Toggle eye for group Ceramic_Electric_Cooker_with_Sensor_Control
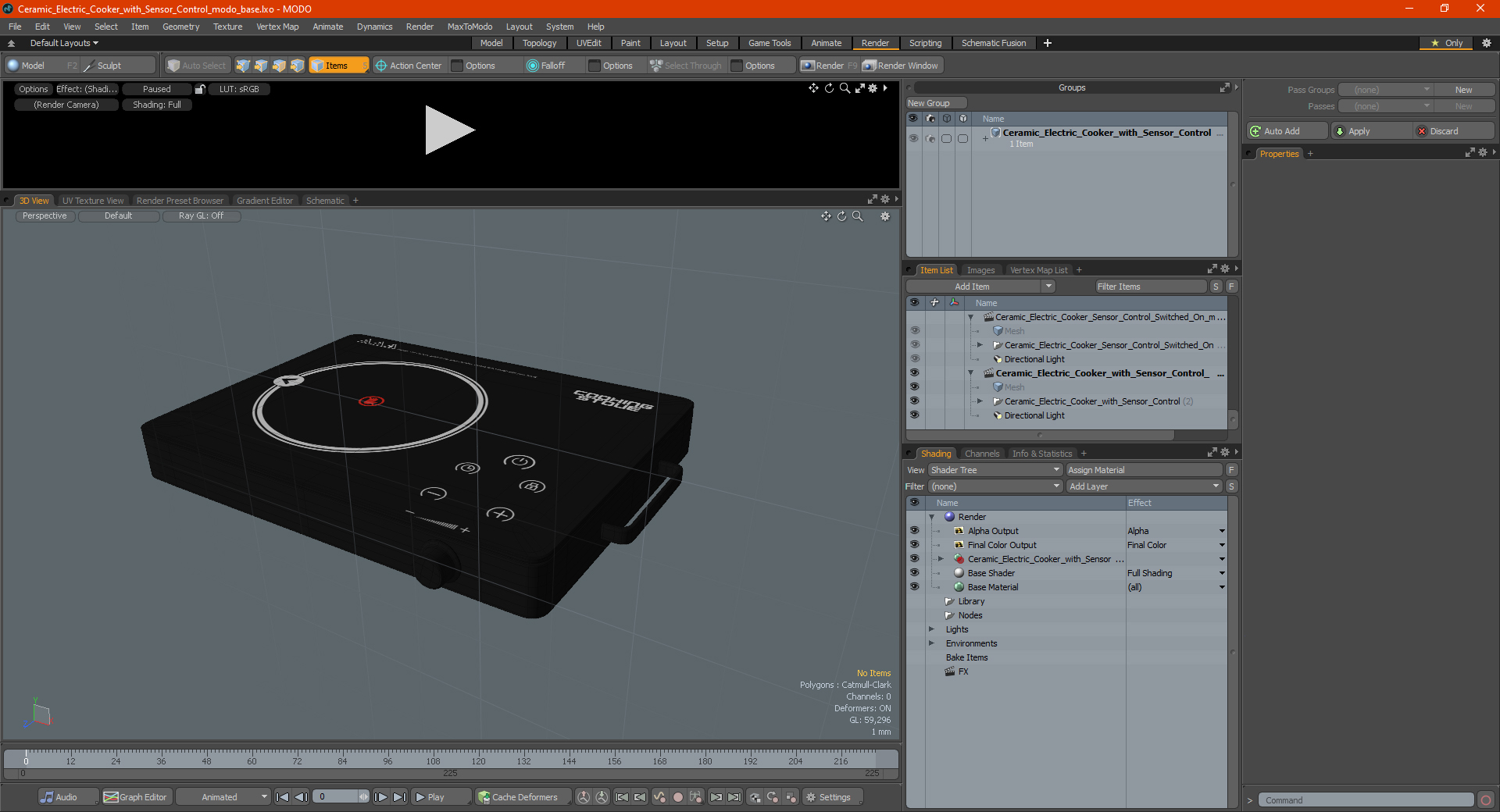This screenshot has width=1500, height=812. coord(913,138)
